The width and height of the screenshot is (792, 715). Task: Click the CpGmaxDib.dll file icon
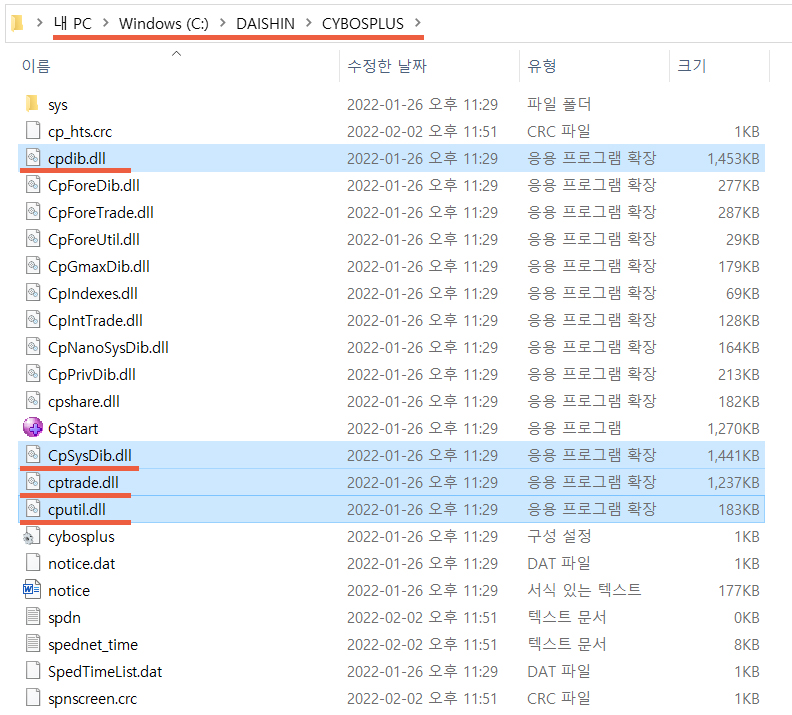tap(33, 266)
